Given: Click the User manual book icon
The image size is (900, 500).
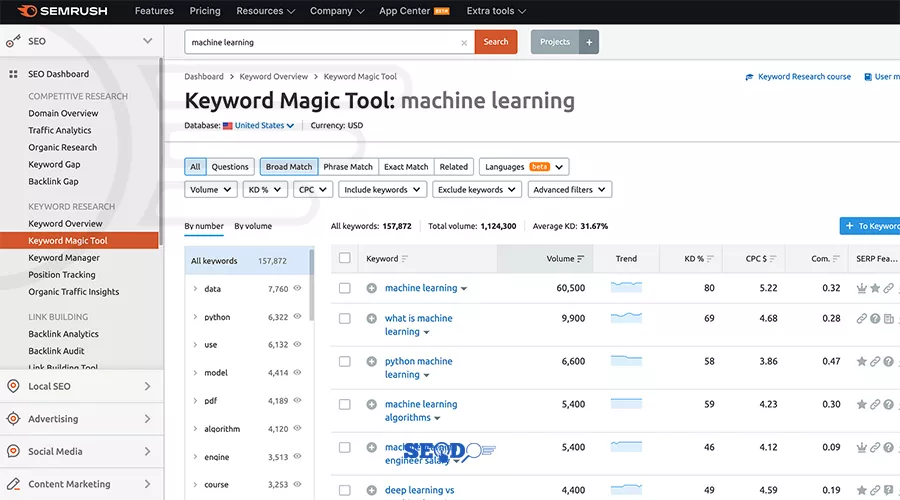Looking at the screenshot, I should [x=868, y=77].
